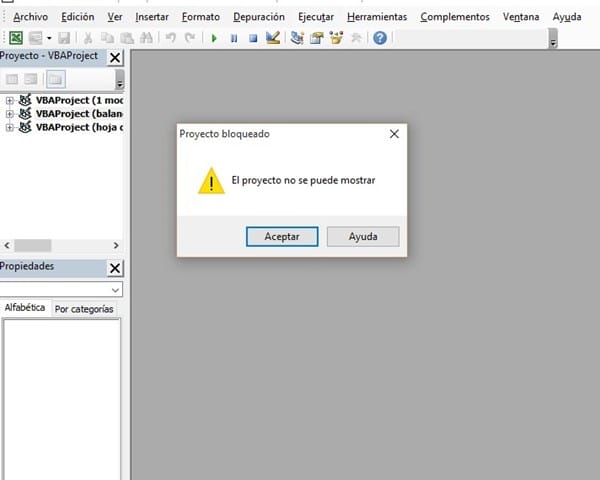Close the Proyecto - VBAProject panel
600x480 pixels.
click(x=115, y=58)
